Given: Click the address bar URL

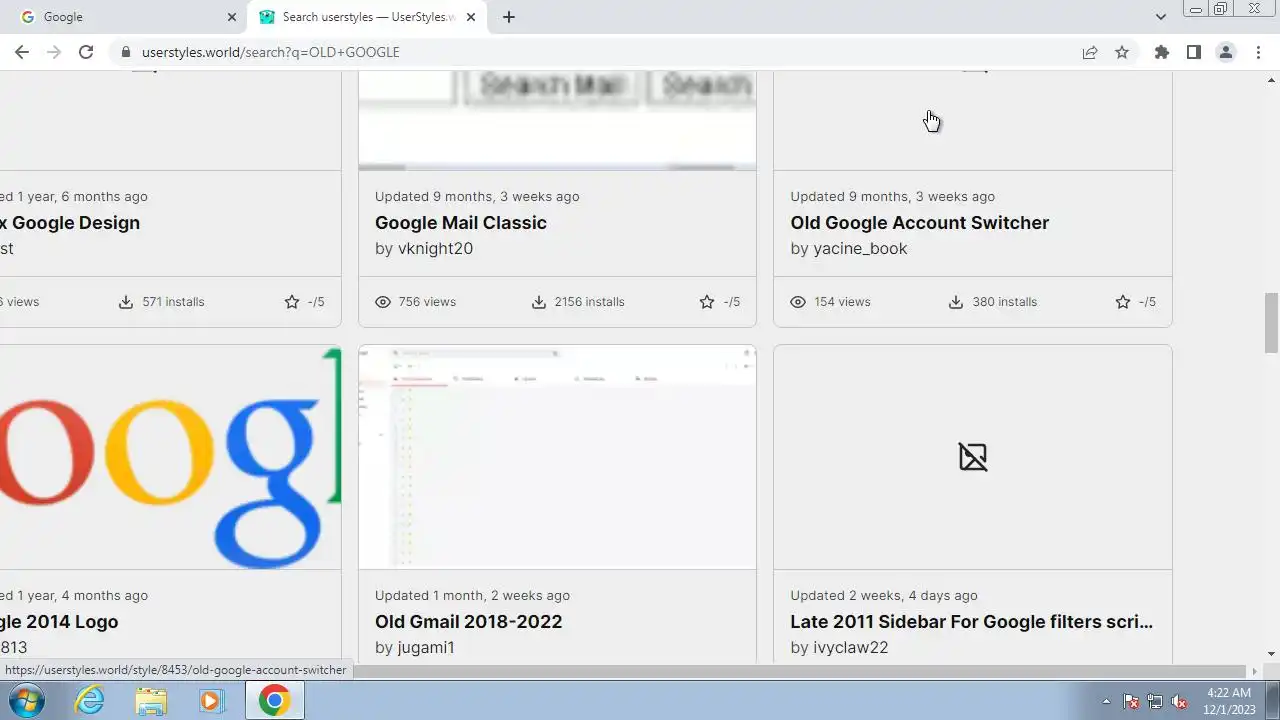Looking at the screenshot, I should tap(270, 52).
